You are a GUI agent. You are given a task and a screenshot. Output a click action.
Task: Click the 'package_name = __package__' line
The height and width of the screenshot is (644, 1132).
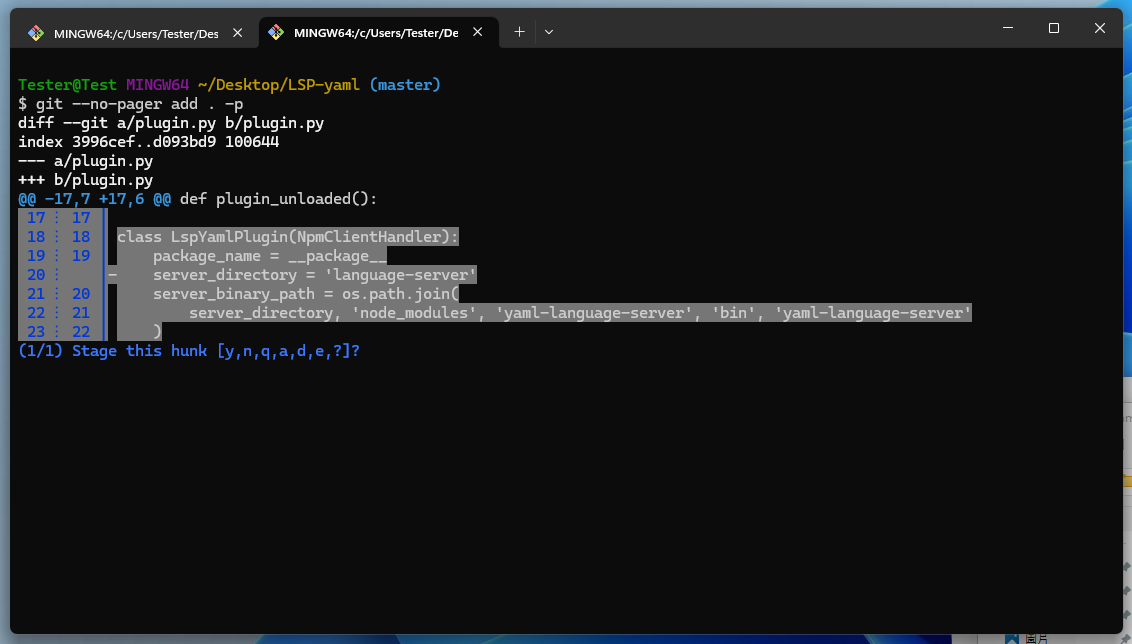coord(269,256)
